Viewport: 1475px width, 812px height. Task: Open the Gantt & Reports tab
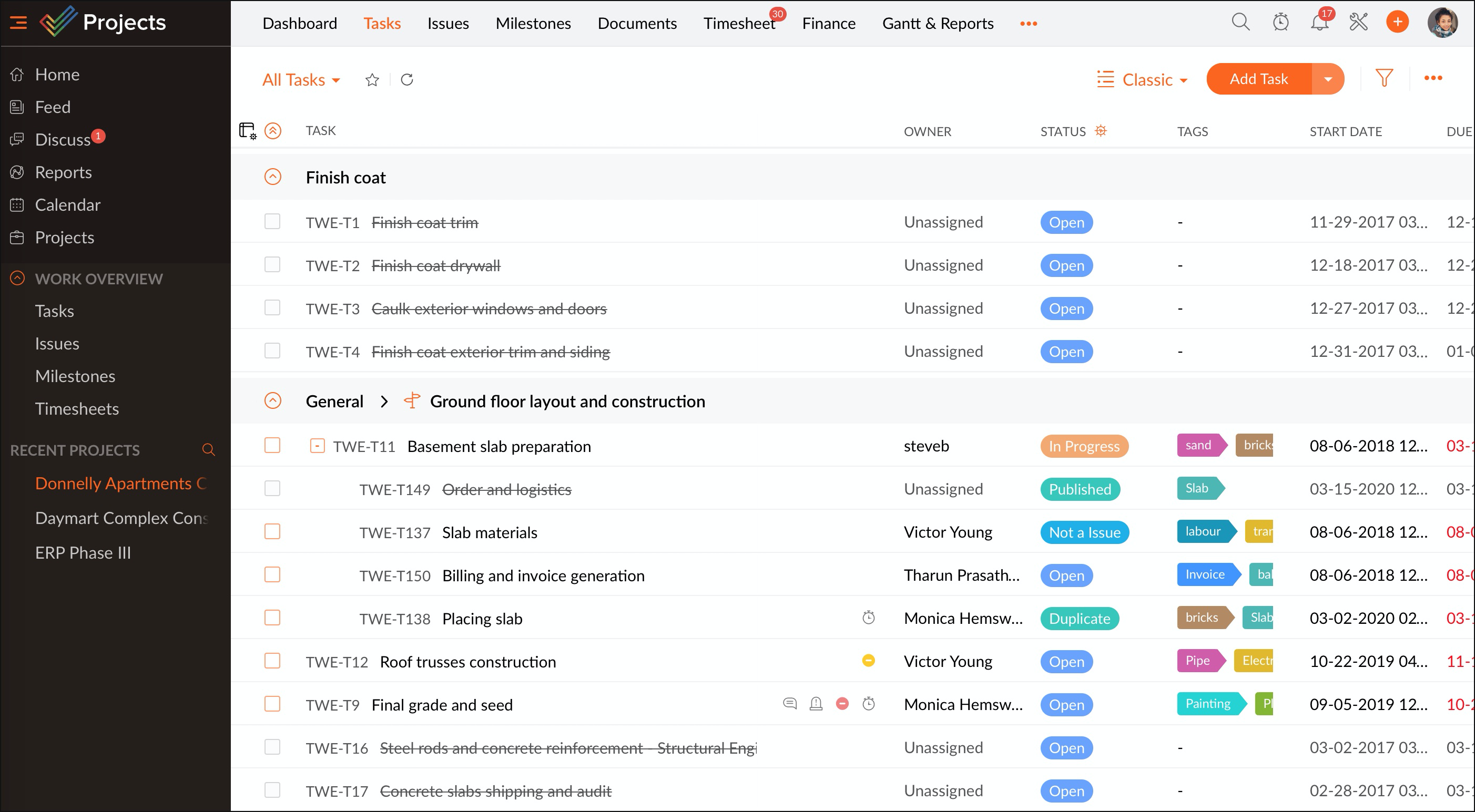[x=938, y=24]
